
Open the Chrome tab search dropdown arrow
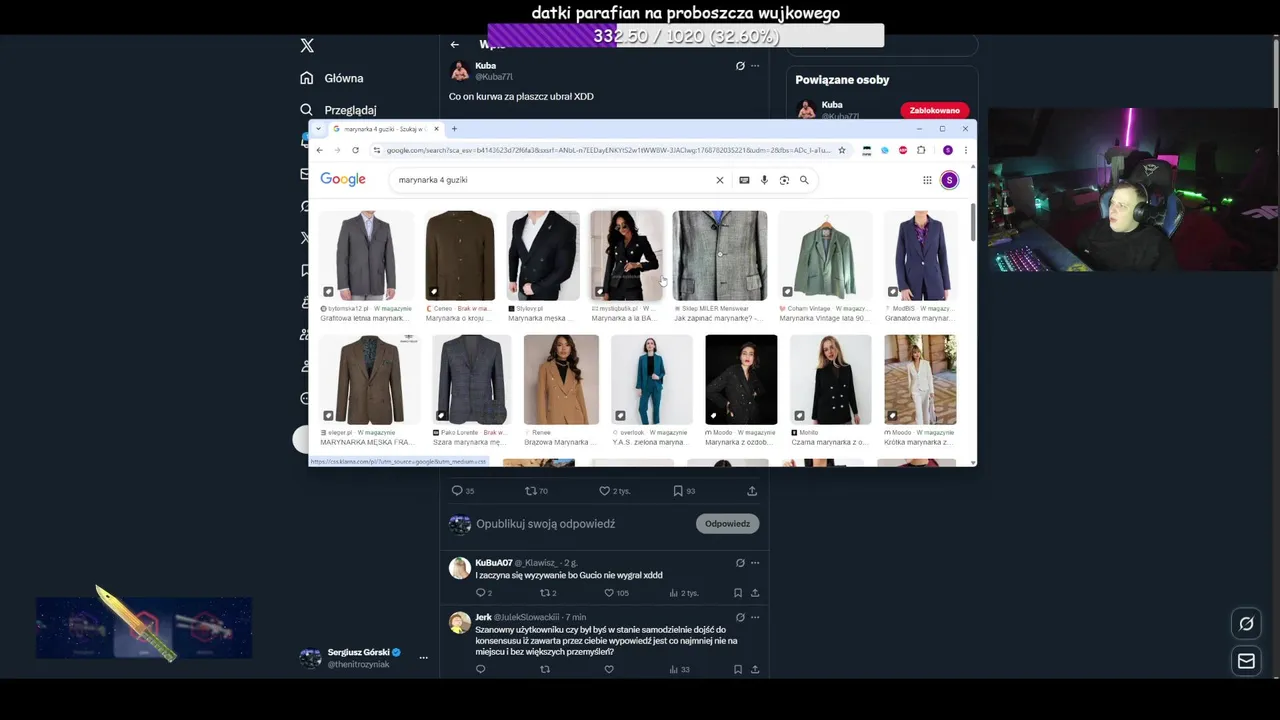pyautogui.click(x=318, y=129)
